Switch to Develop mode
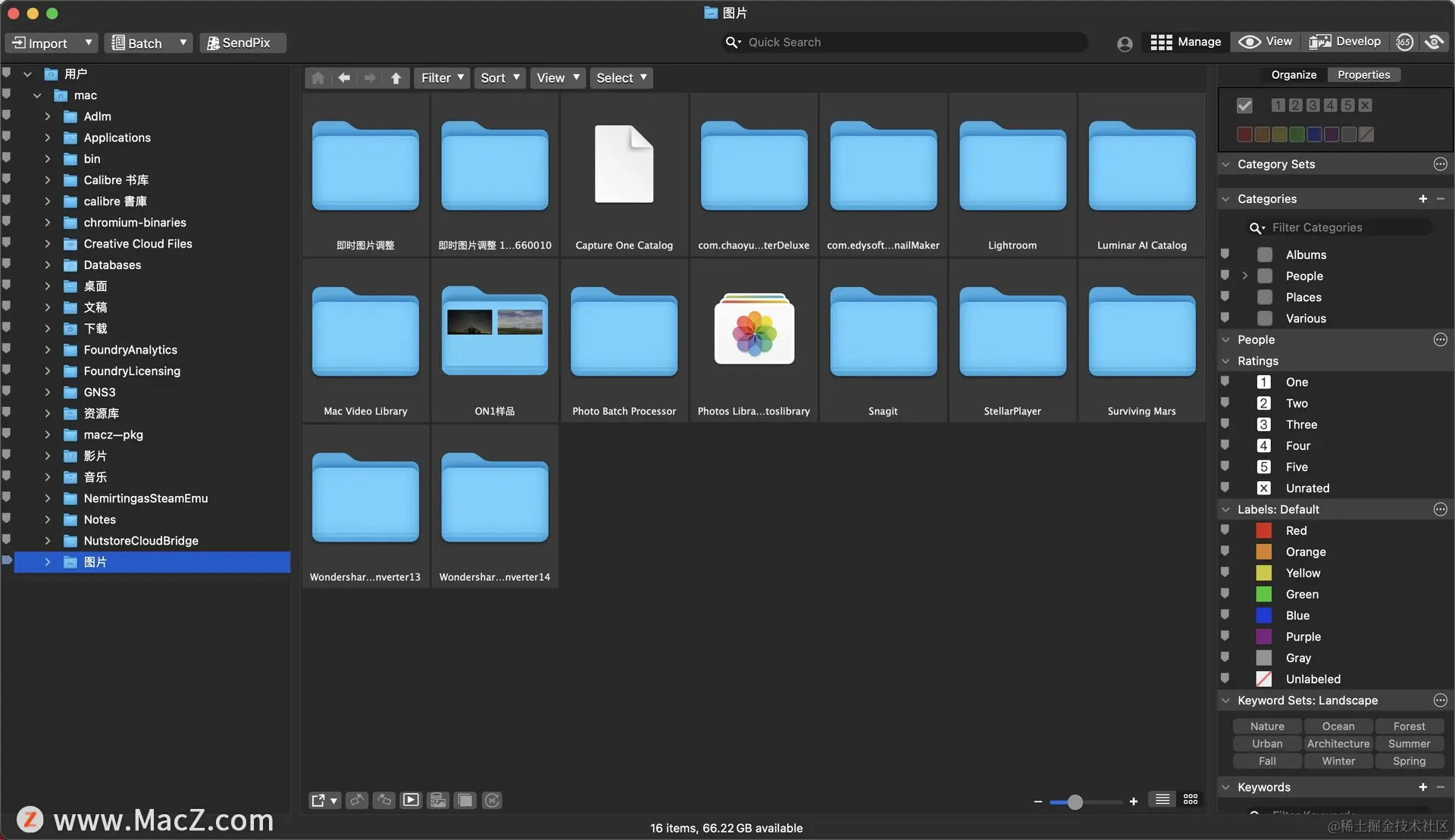The height and width of the screenshot is (840, 1455). (1345, 42)
